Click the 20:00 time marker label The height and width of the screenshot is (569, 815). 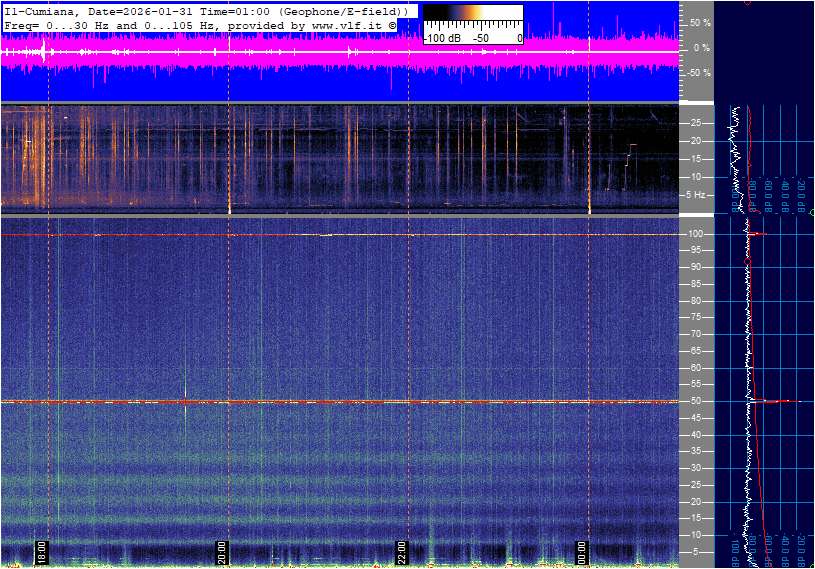[x=222, y=553]
